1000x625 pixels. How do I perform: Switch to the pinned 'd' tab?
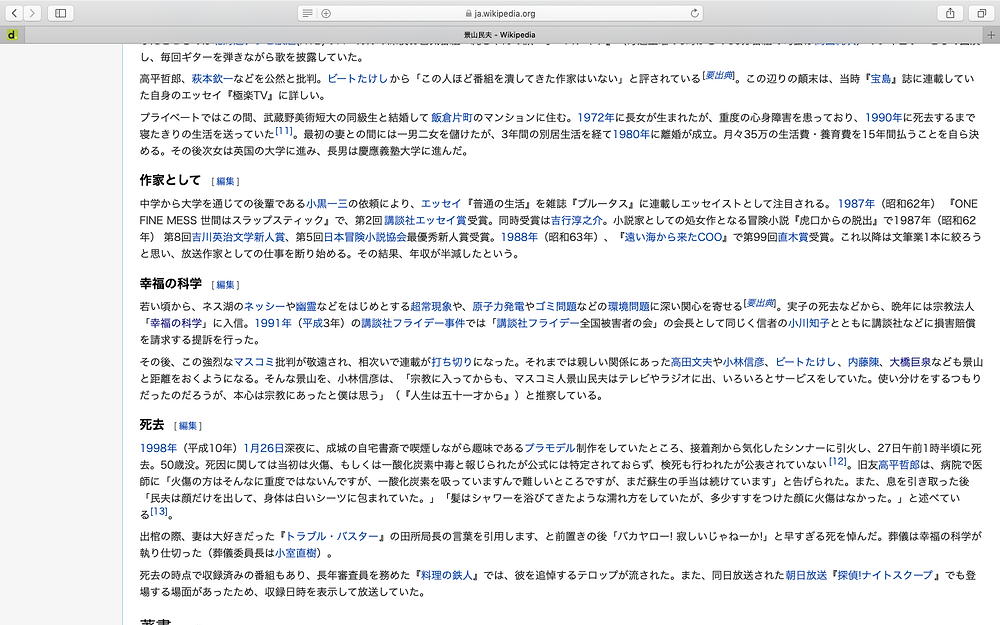[12, 34]
